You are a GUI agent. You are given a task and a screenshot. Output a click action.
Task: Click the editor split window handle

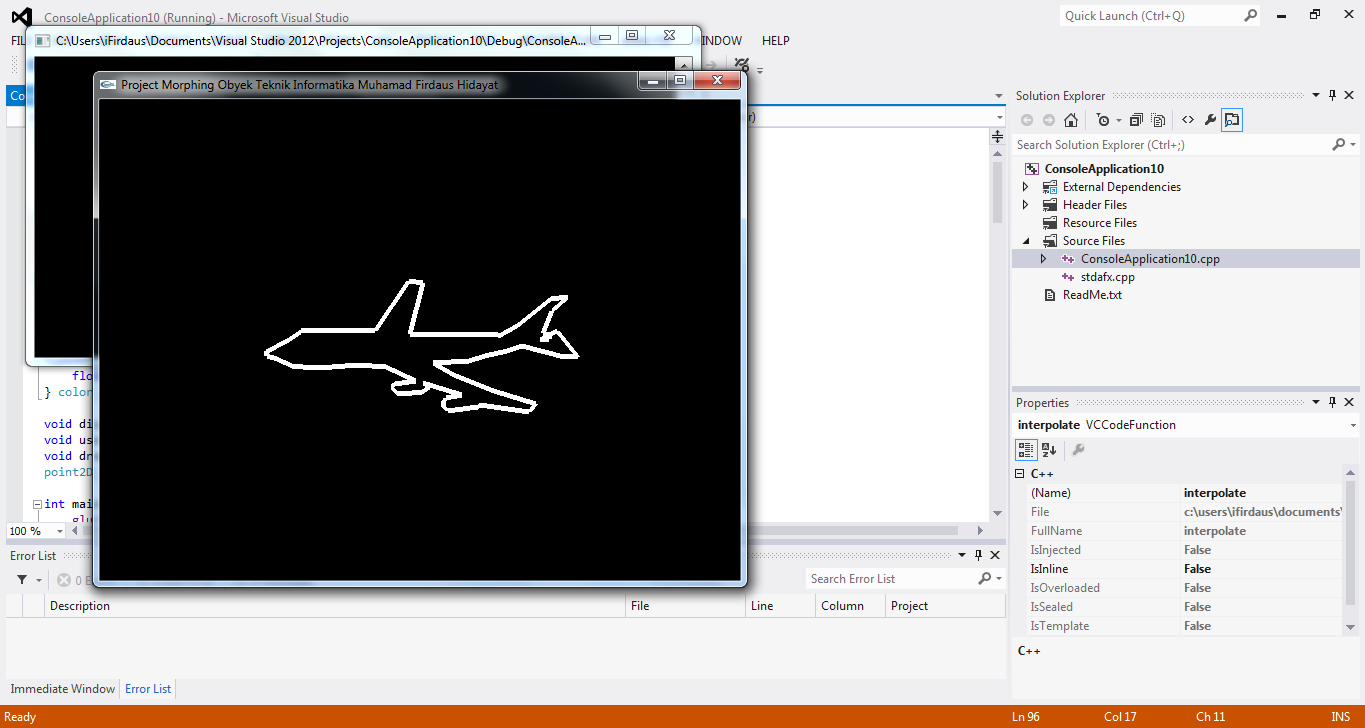tap(997, 136)
